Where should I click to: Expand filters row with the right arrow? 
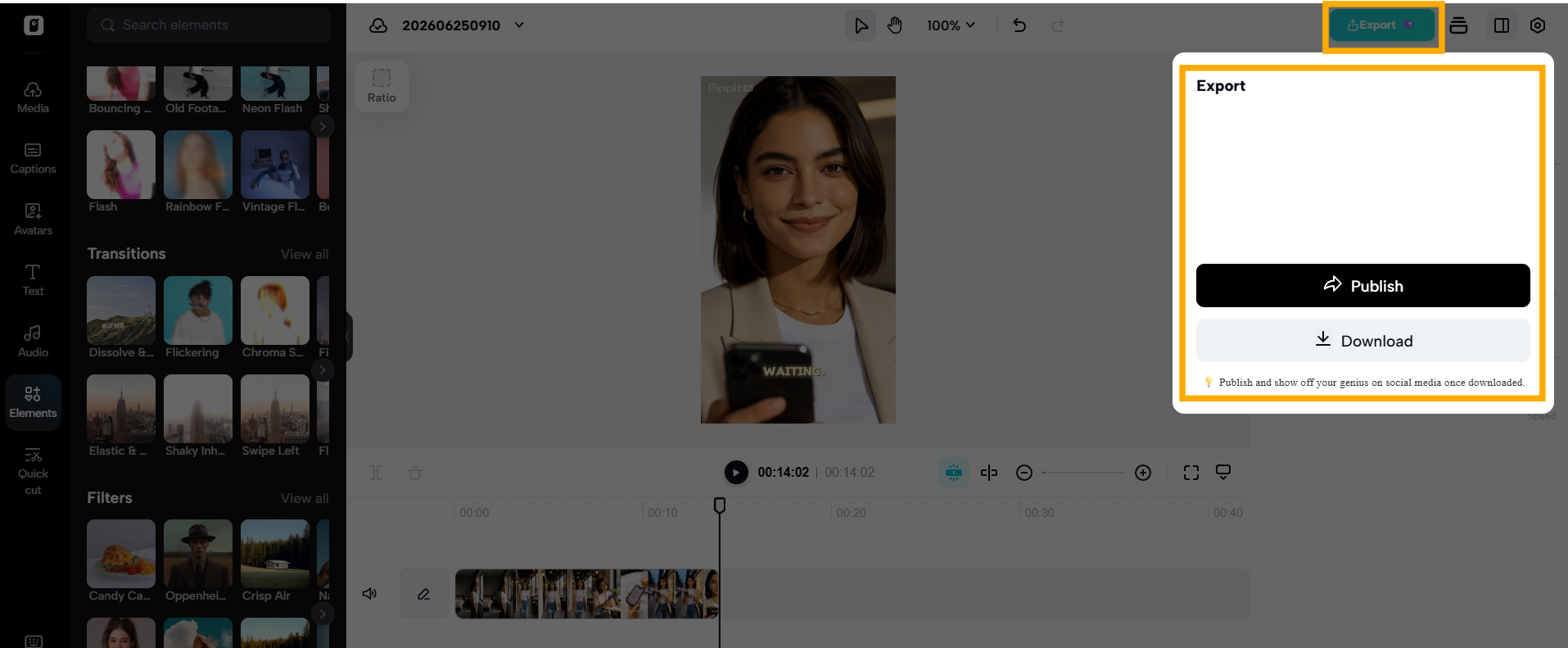[x=323, y=614]
